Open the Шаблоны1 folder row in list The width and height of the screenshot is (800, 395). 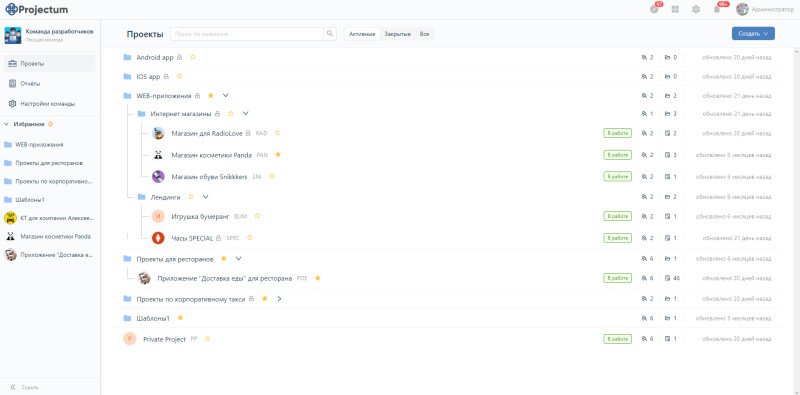(x=447, y=318)
